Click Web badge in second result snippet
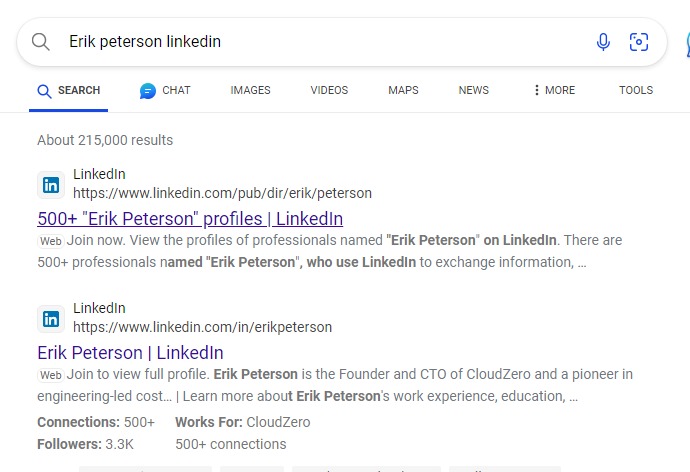The width and height of the screenshot is (690, 472). [51, 375]
